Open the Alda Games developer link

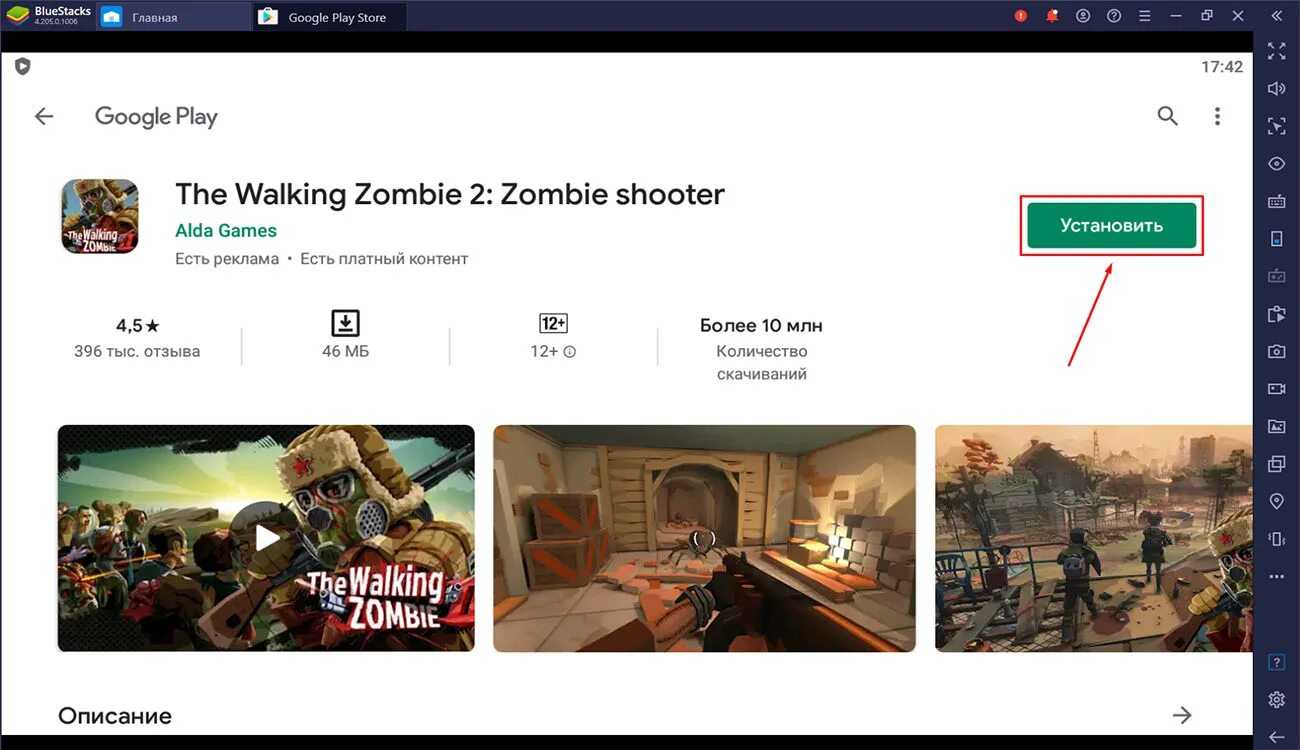226,230
